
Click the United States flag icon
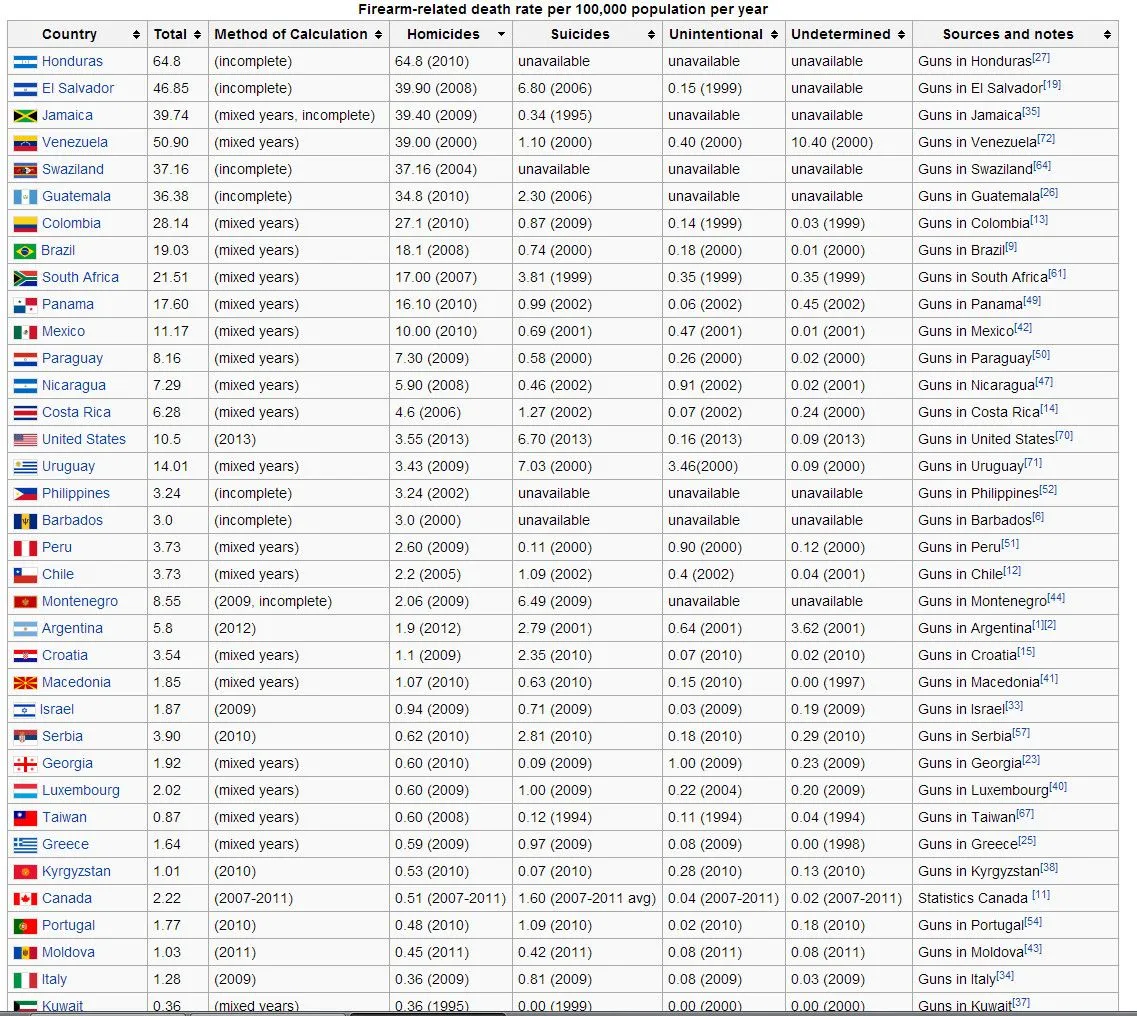click(x=25, y=440)
